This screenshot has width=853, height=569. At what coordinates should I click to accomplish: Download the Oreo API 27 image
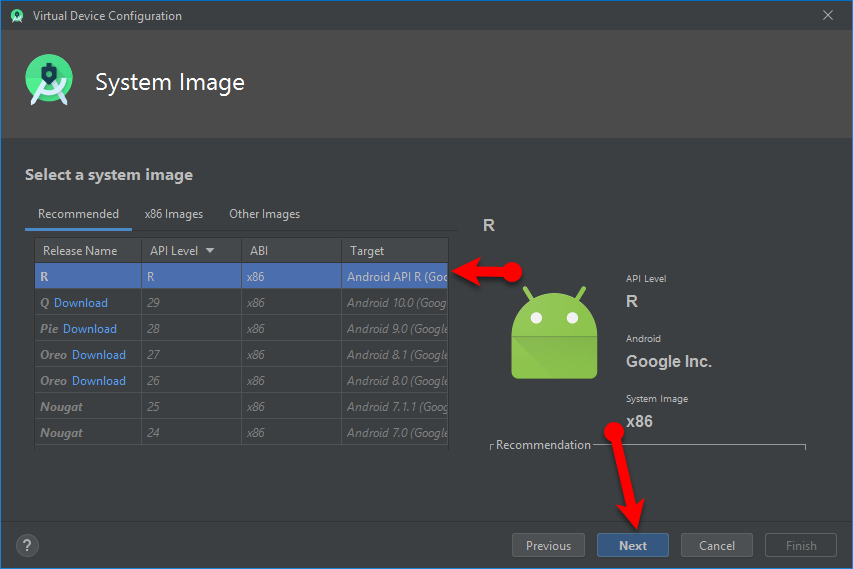click(99, 355)
